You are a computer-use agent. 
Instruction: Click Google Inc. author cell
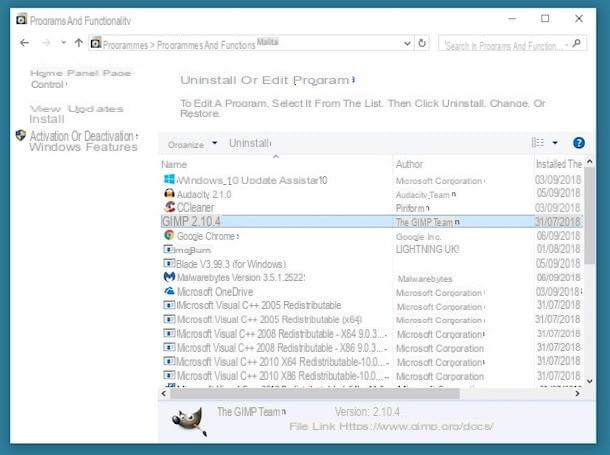tap(419, 237)
